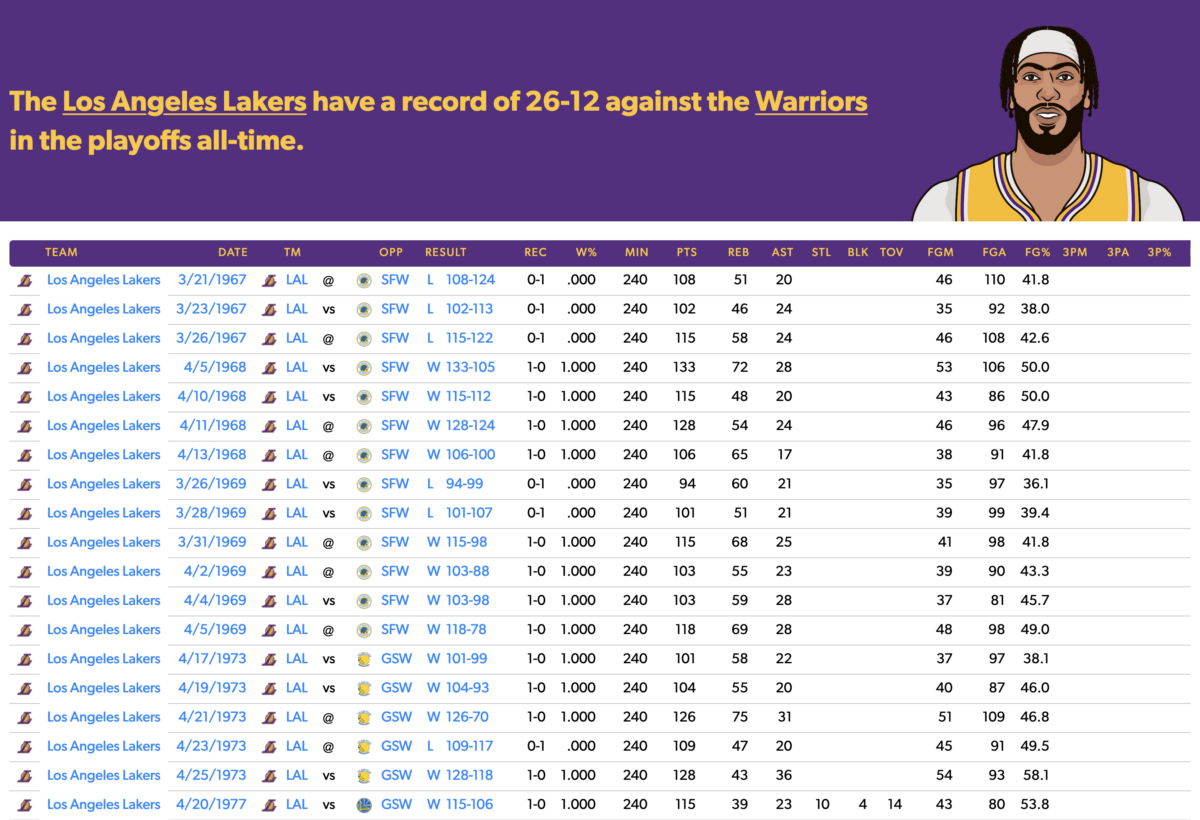Open the 4/25/1973 game date link
1200x820 pixels.
pos(212,775)
